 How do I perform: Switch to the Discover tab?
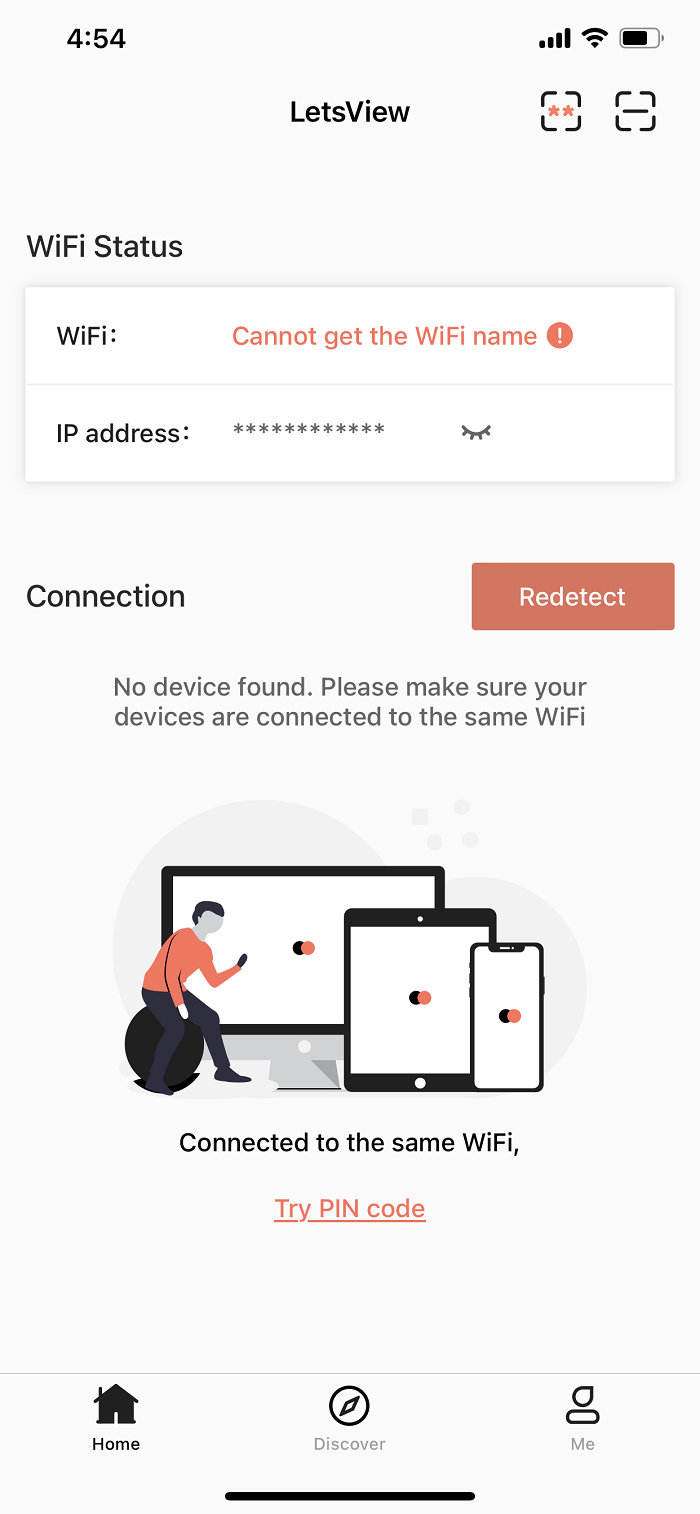(x=349, y=1418)
